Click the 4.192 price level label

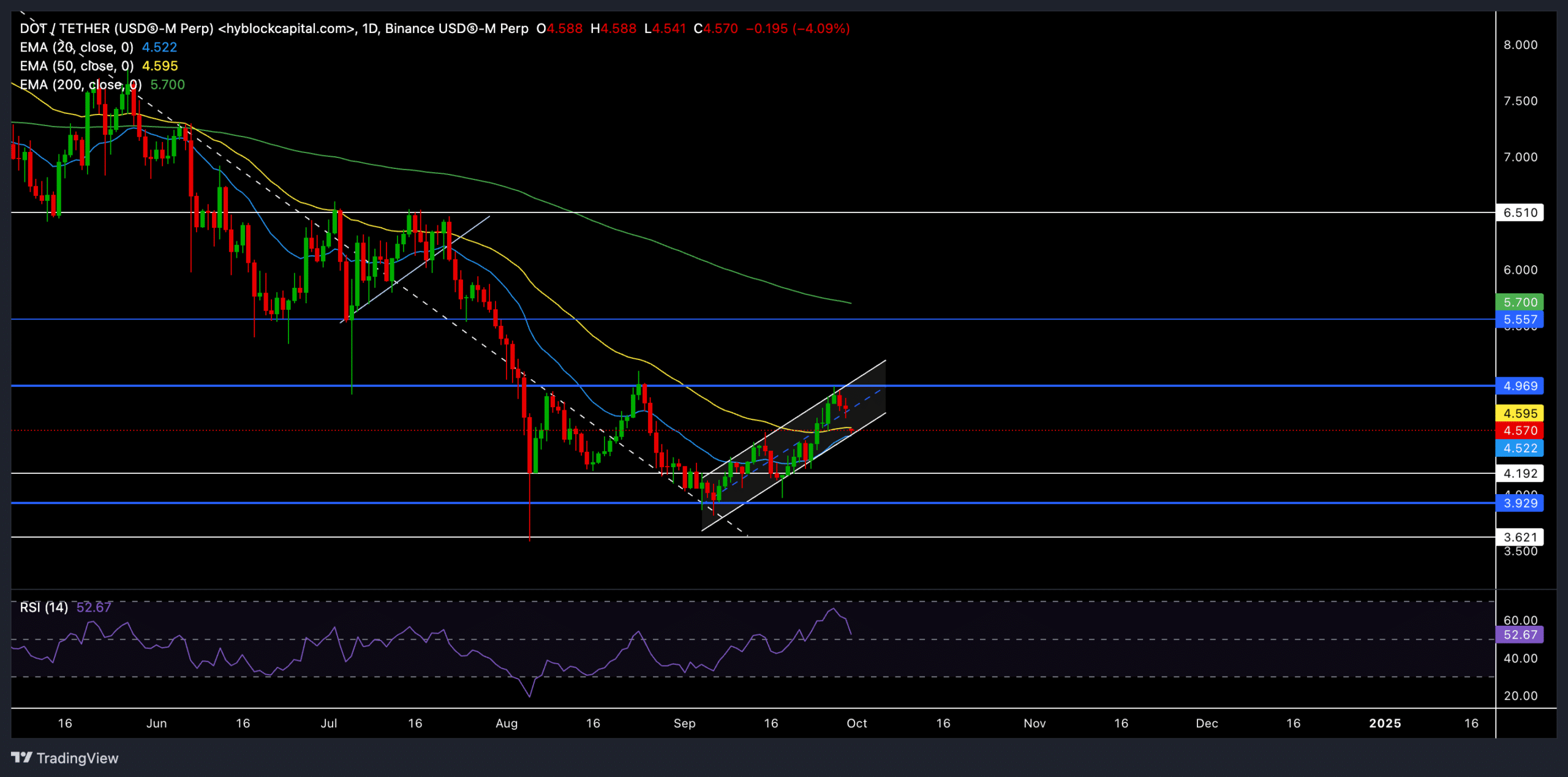click(x=1520, y=473)
